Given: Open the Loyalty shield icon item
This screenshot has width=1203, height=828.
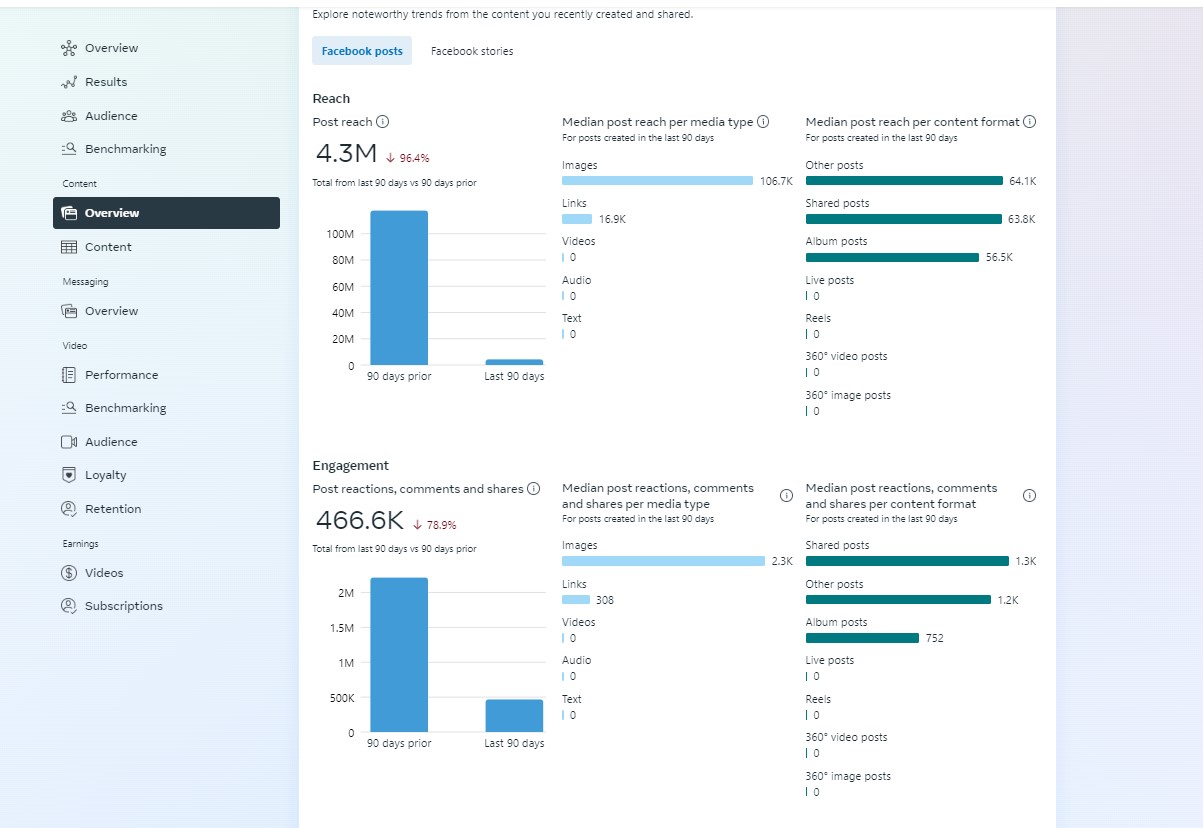Looking at the screenshot, I should 69,475.
